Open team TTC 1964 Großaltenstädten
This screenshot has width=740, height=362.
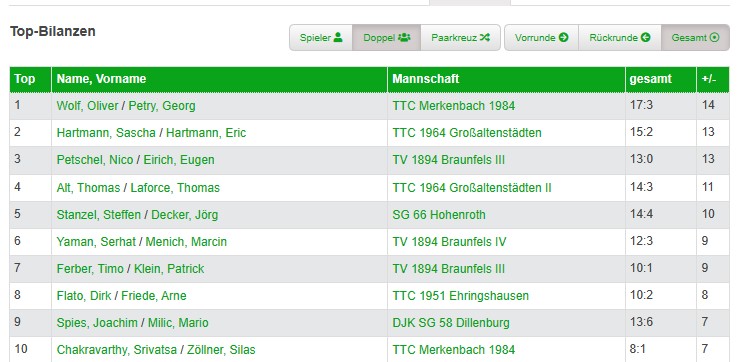pos(467,133)
